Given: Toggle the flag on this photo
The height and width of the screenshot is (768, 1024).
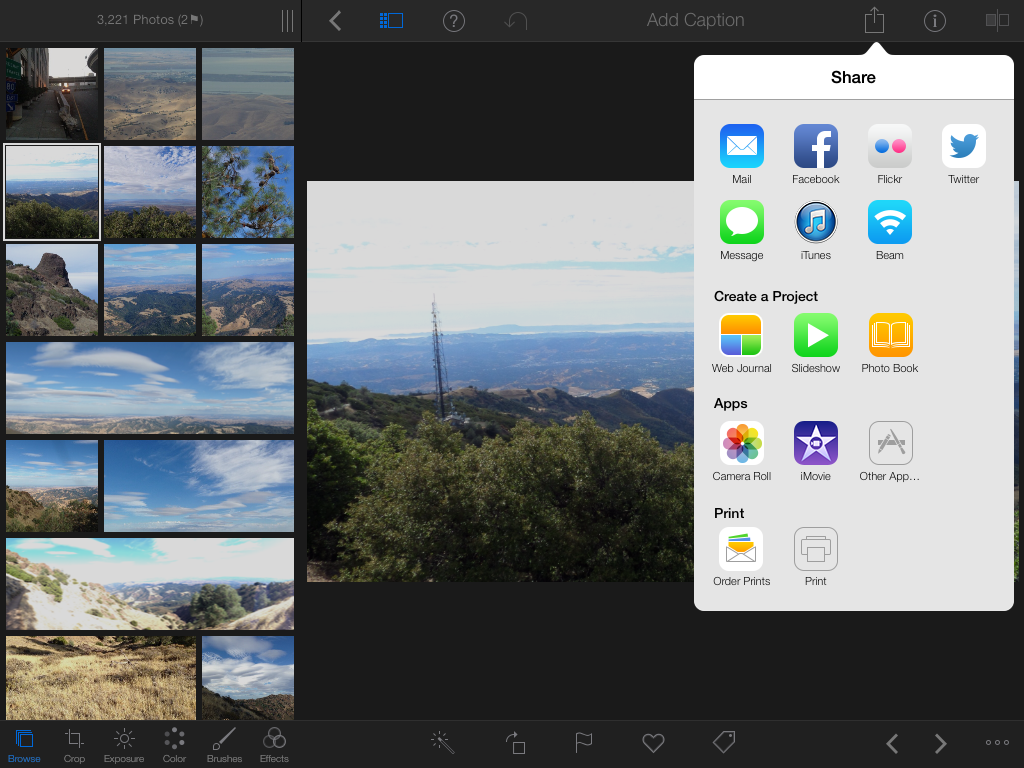Looking at the screenshot, I should click(x=584, y=742).
